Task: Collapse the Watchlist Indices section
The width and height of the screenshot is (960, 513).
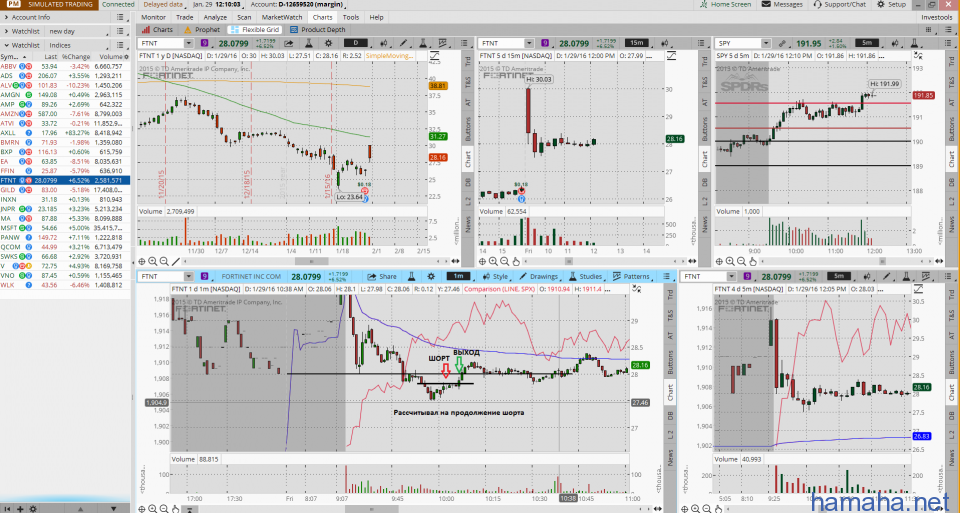Action: tap(6, 45)
